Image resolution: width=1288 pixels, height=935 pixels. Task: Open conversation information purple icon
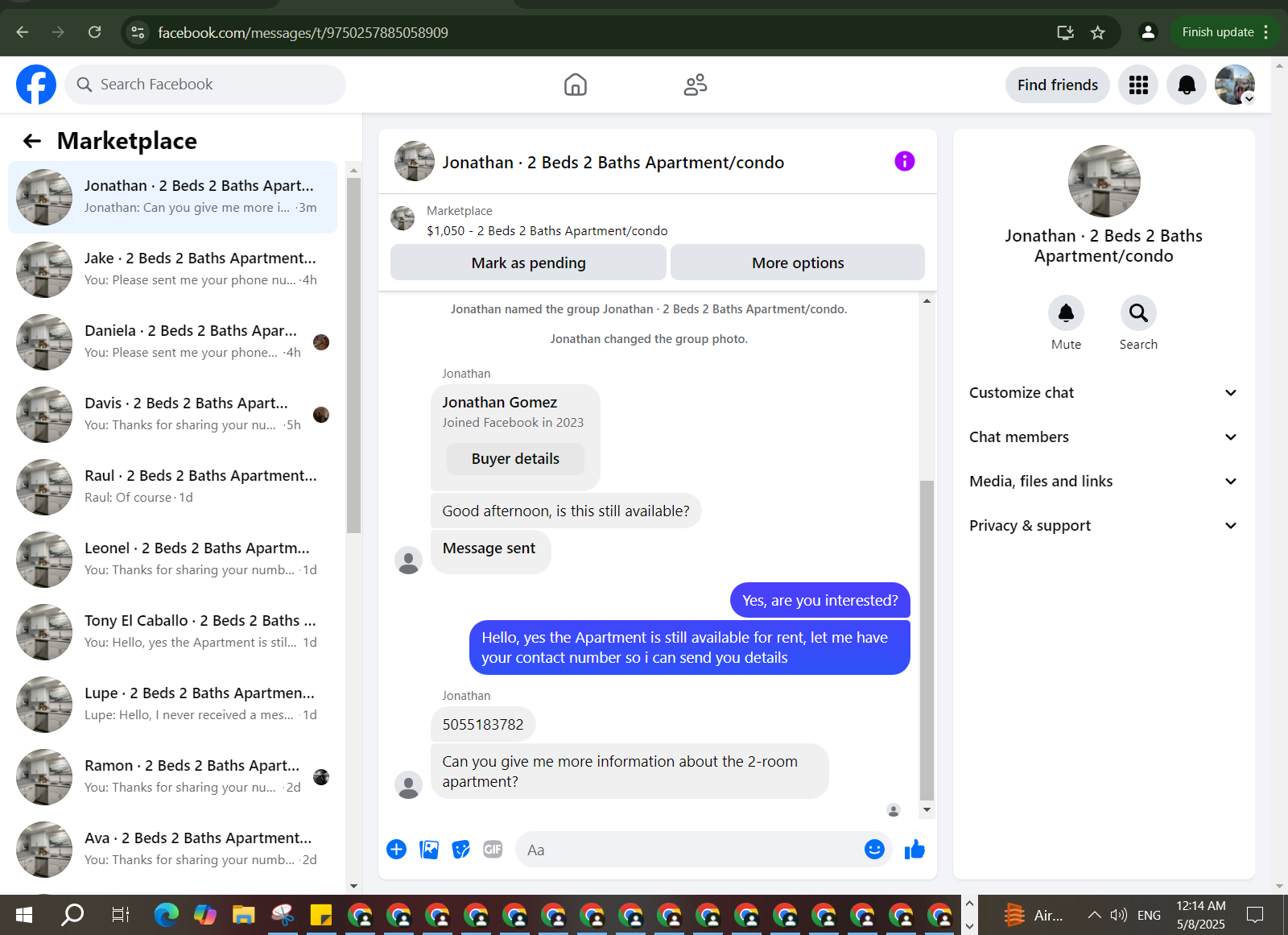coord(905,161)
